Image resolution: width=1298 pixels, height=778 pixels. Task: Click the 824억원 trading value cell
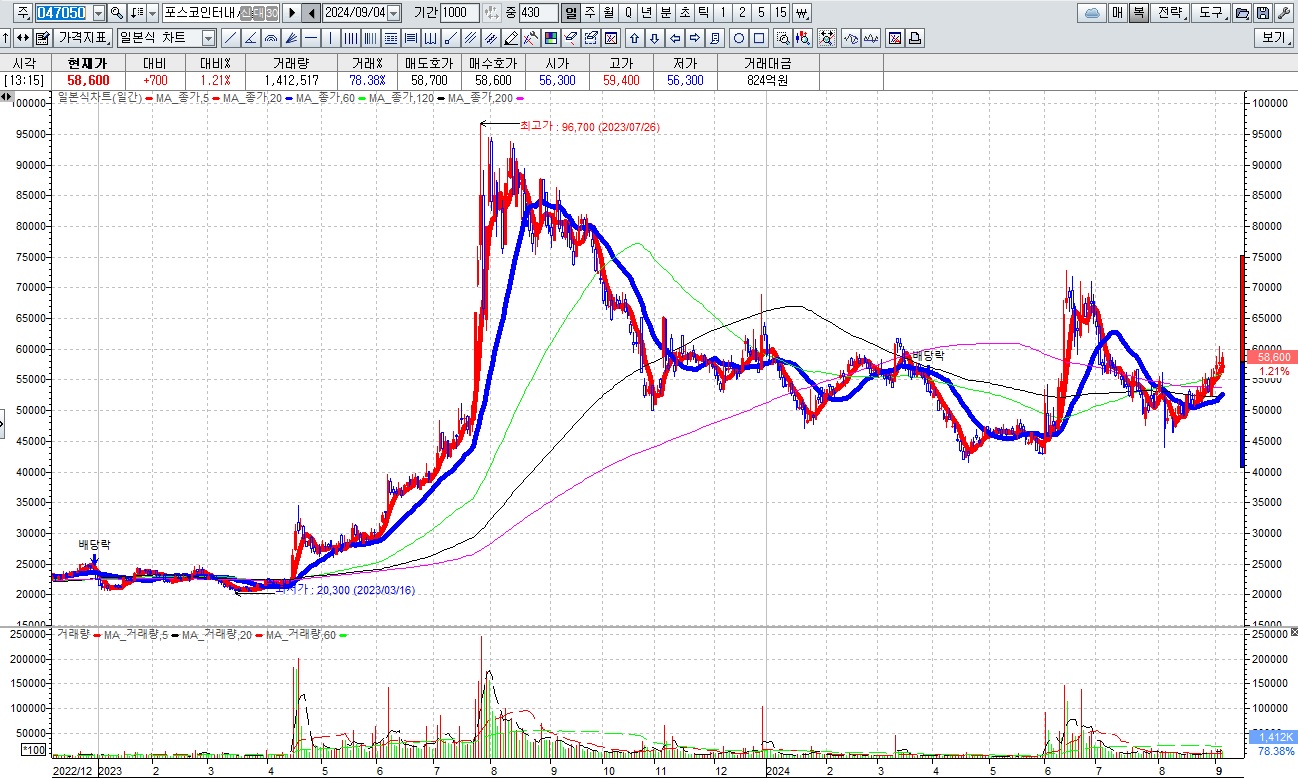click(768, 80)
